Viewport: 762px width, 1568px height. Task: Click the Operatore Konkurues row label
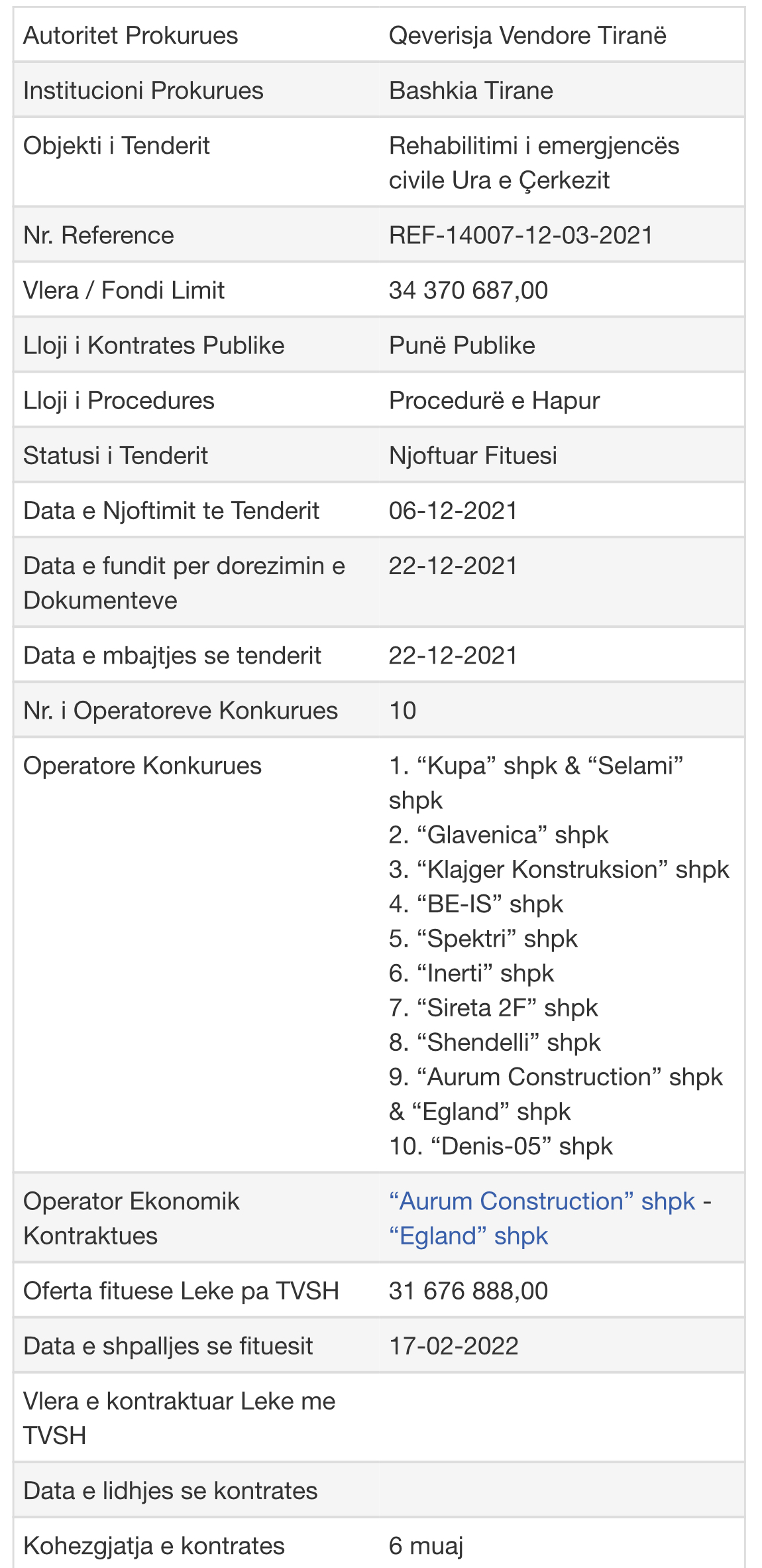[x=142, y=766]
